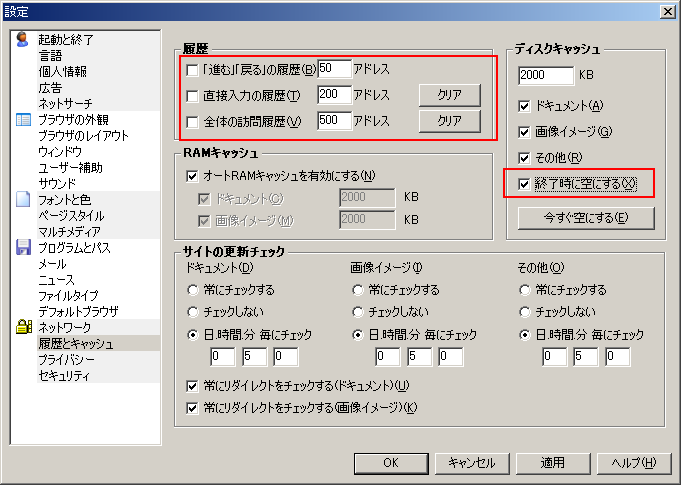Click the ネットワーク padlock icon
This screenshot has height=485, width=681.
coord(24,327)
